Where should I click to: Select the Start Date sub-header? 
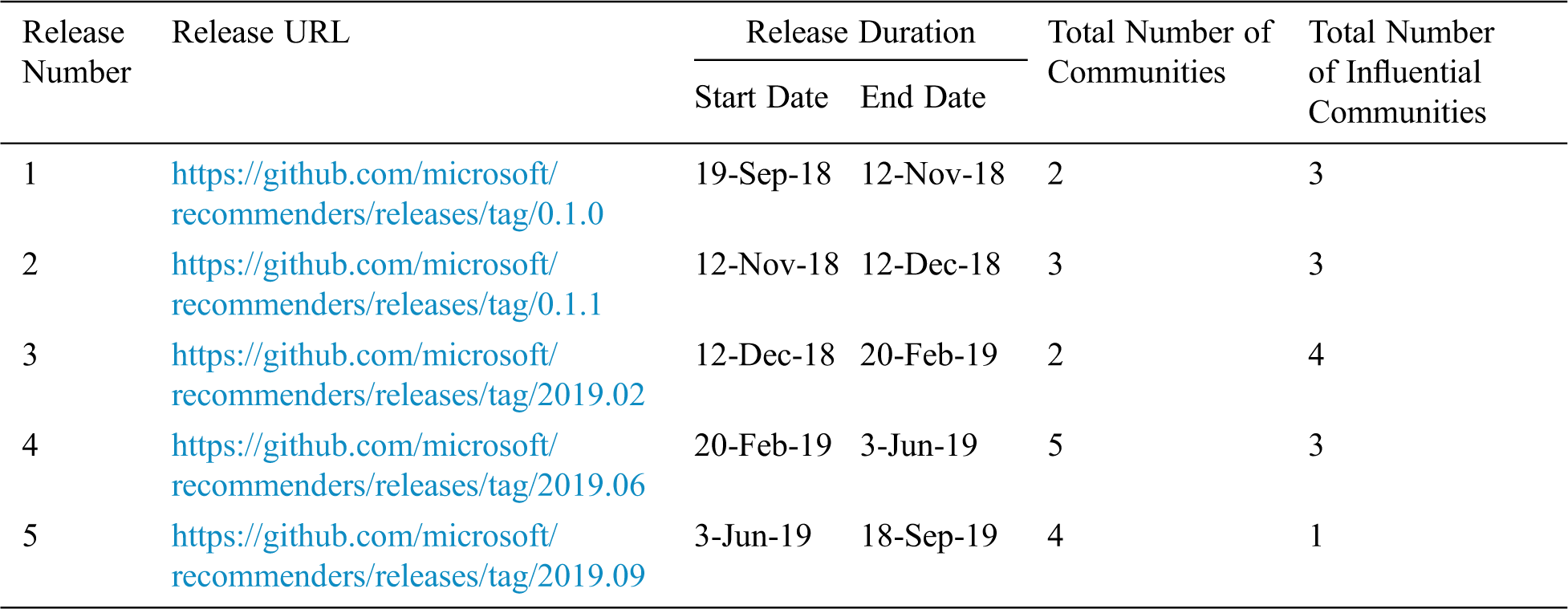point(761,98)
